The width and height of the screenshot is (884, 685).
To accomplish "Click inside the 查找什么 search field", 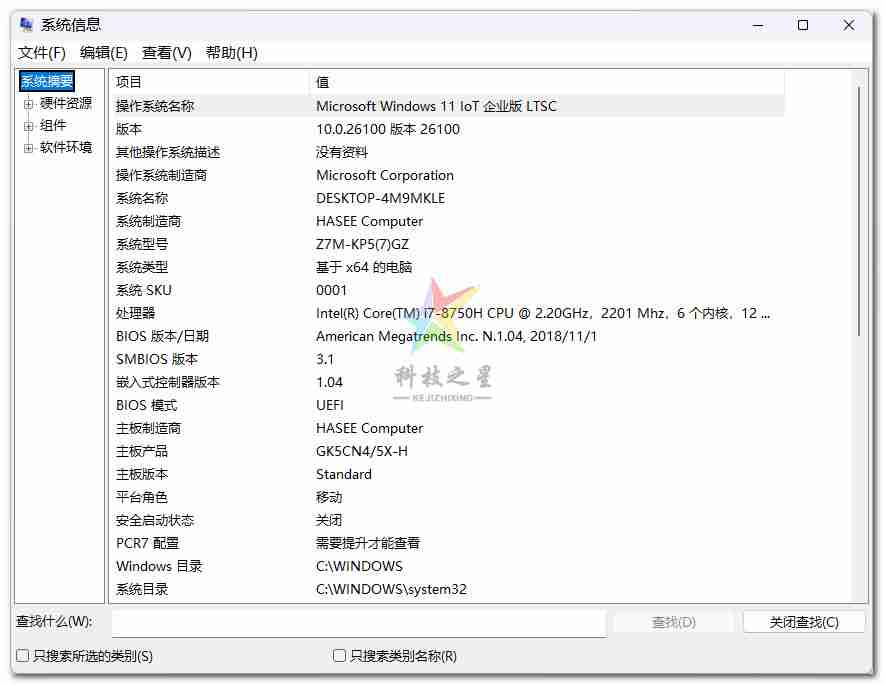I will click(x=358, y=622).
